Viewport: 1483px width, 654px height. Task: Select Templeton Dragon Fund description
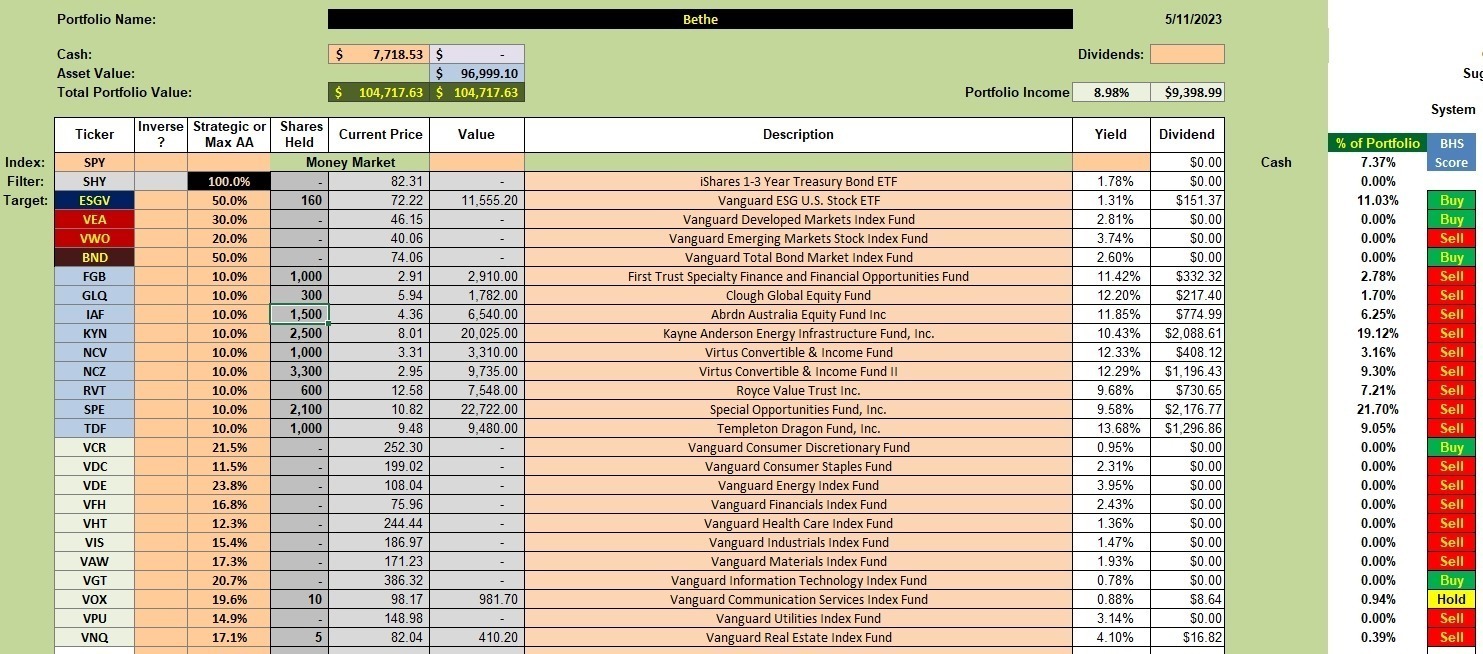pyautogui.click(x=798, y=428)
